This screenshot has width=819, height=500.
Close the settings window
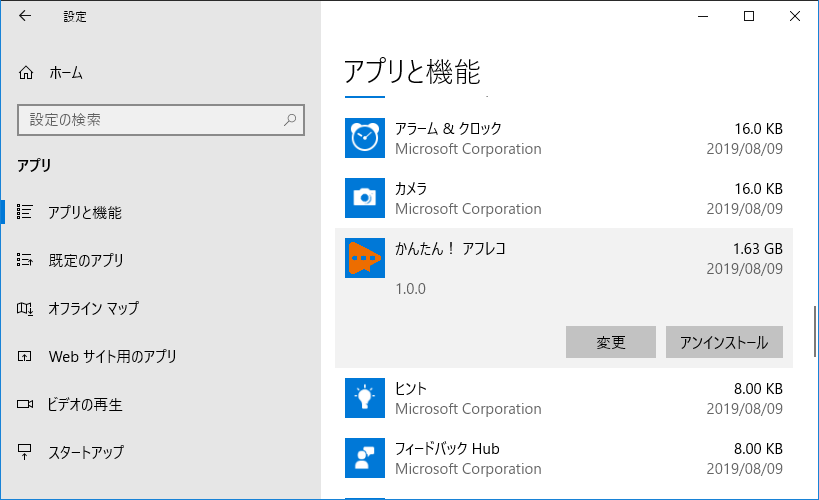tap(795, 16)
